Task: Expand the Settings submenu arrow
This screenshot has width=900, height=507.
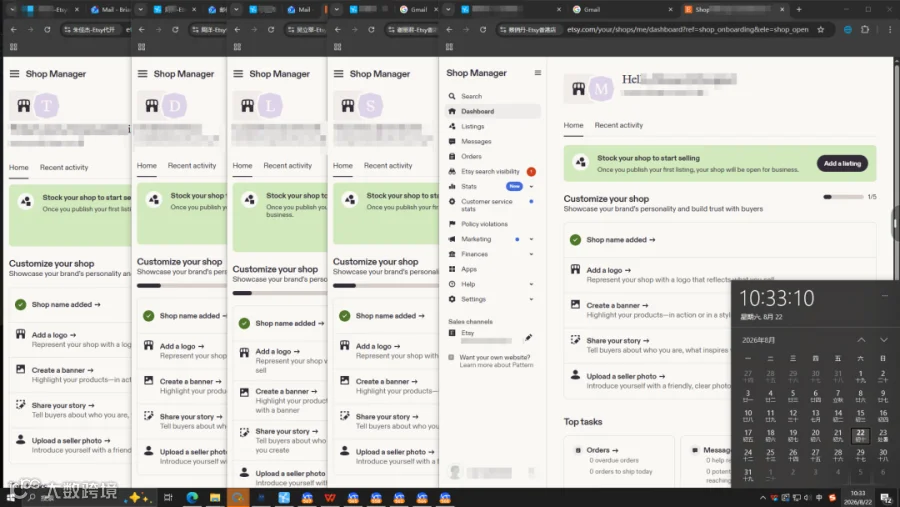Action: coord(532,299)
